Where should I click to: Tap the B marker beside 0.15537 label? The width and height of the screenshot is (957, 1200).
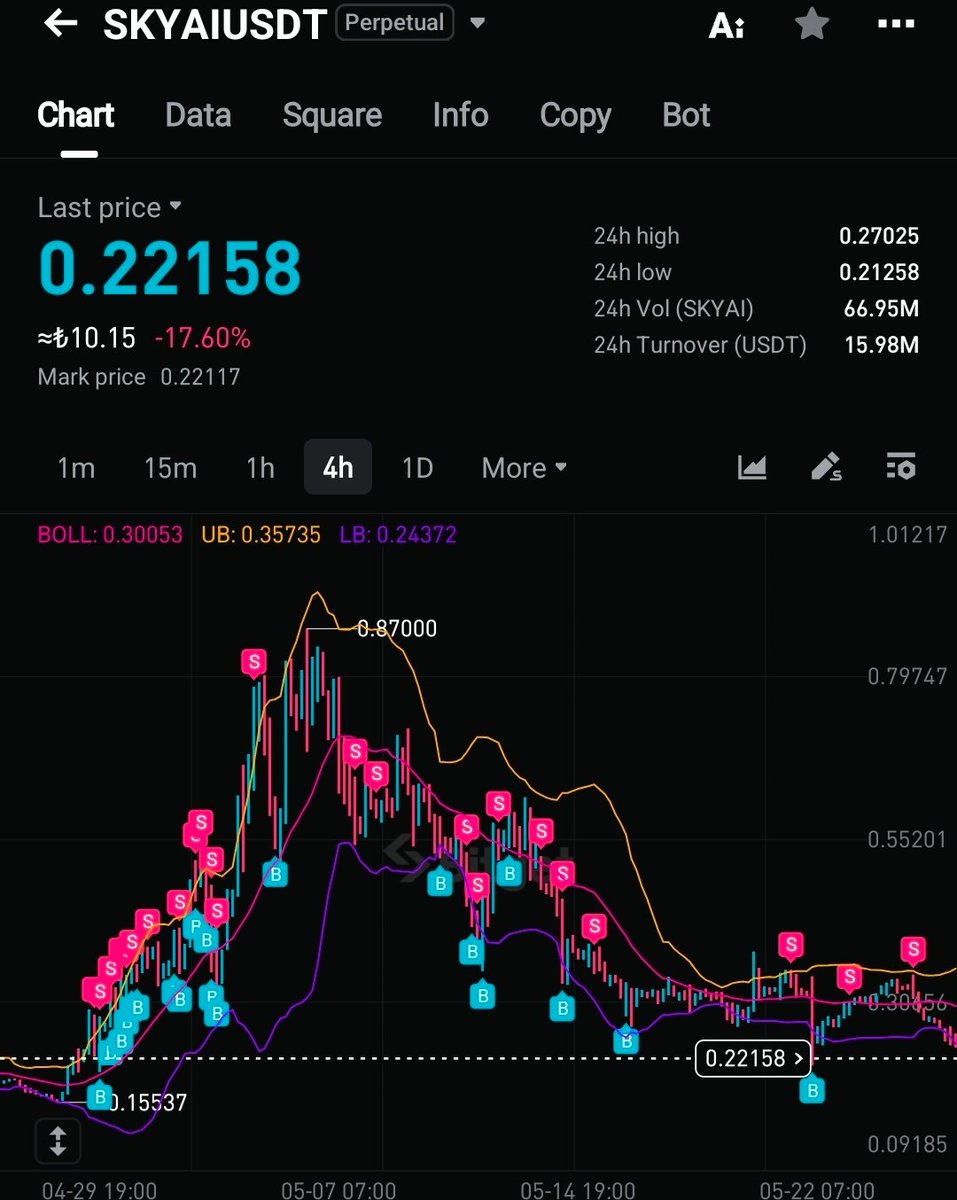point(99,1096)
